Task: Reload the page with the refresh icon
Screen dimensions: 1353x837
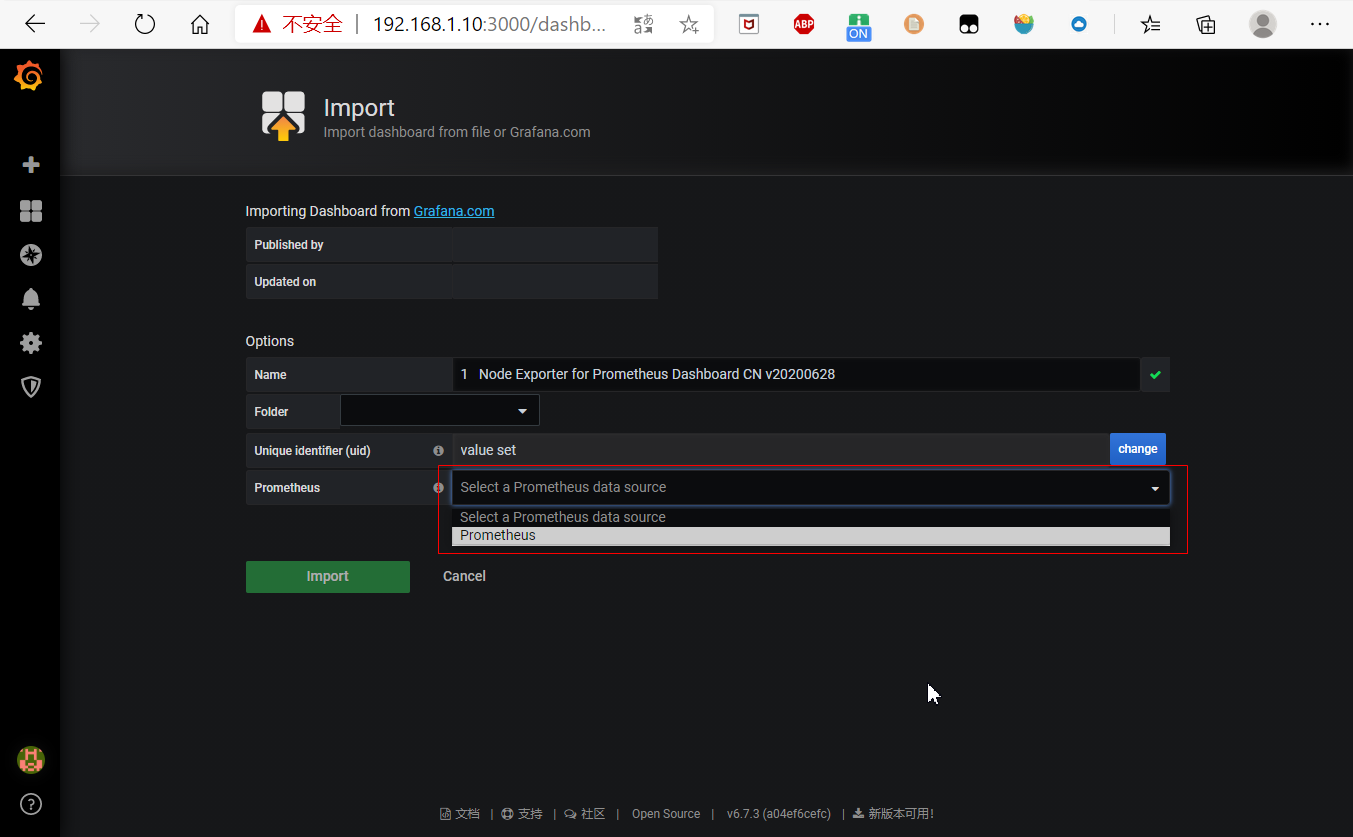Action: (x=145, y=24)
